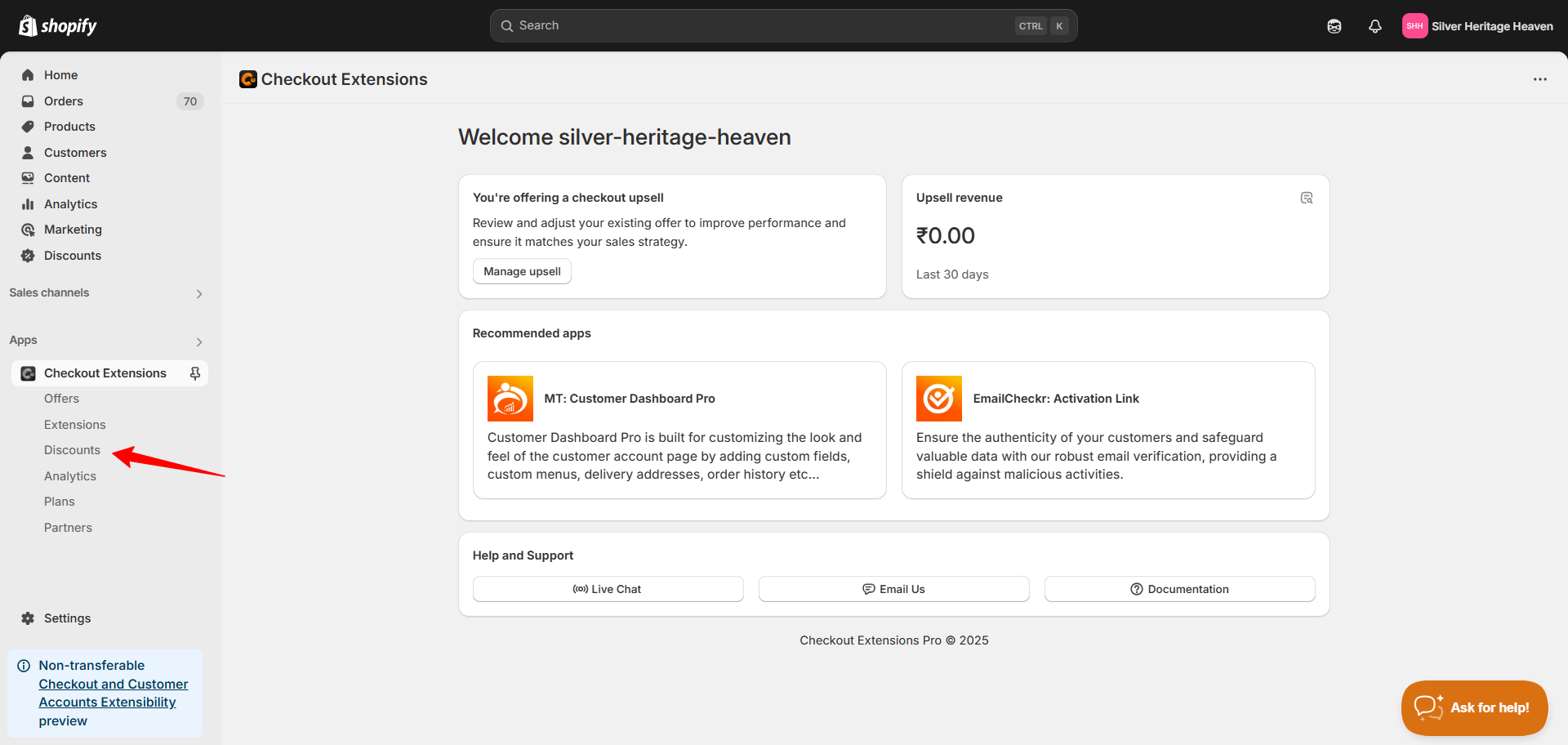Click "Checkout Extensions Pro © 2025" footer text

click(894, 640)
